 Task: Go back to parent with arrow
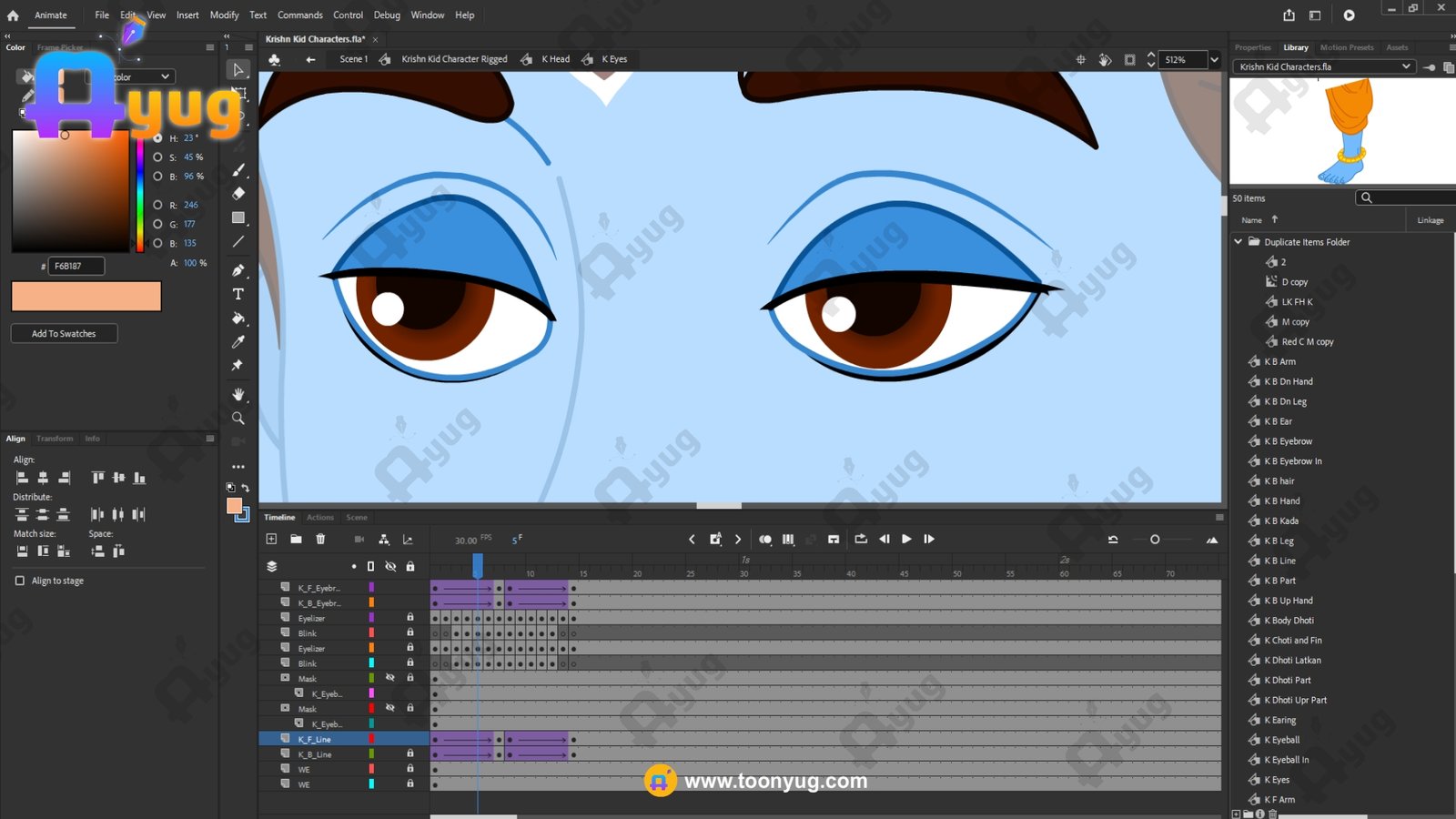310,59
